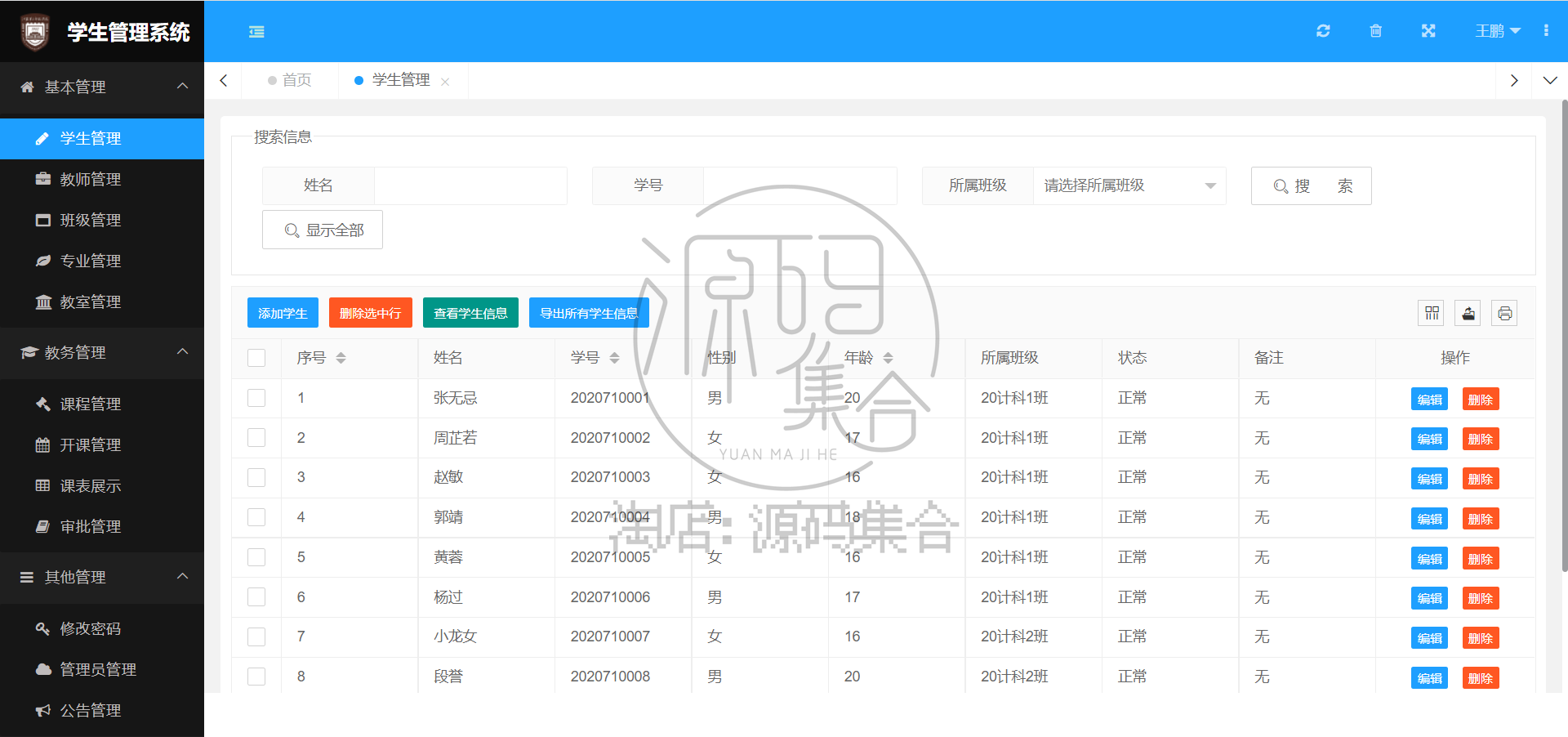Click the 搜索 button
This screenshot has width=1568, height=737.
point(1312,186)
